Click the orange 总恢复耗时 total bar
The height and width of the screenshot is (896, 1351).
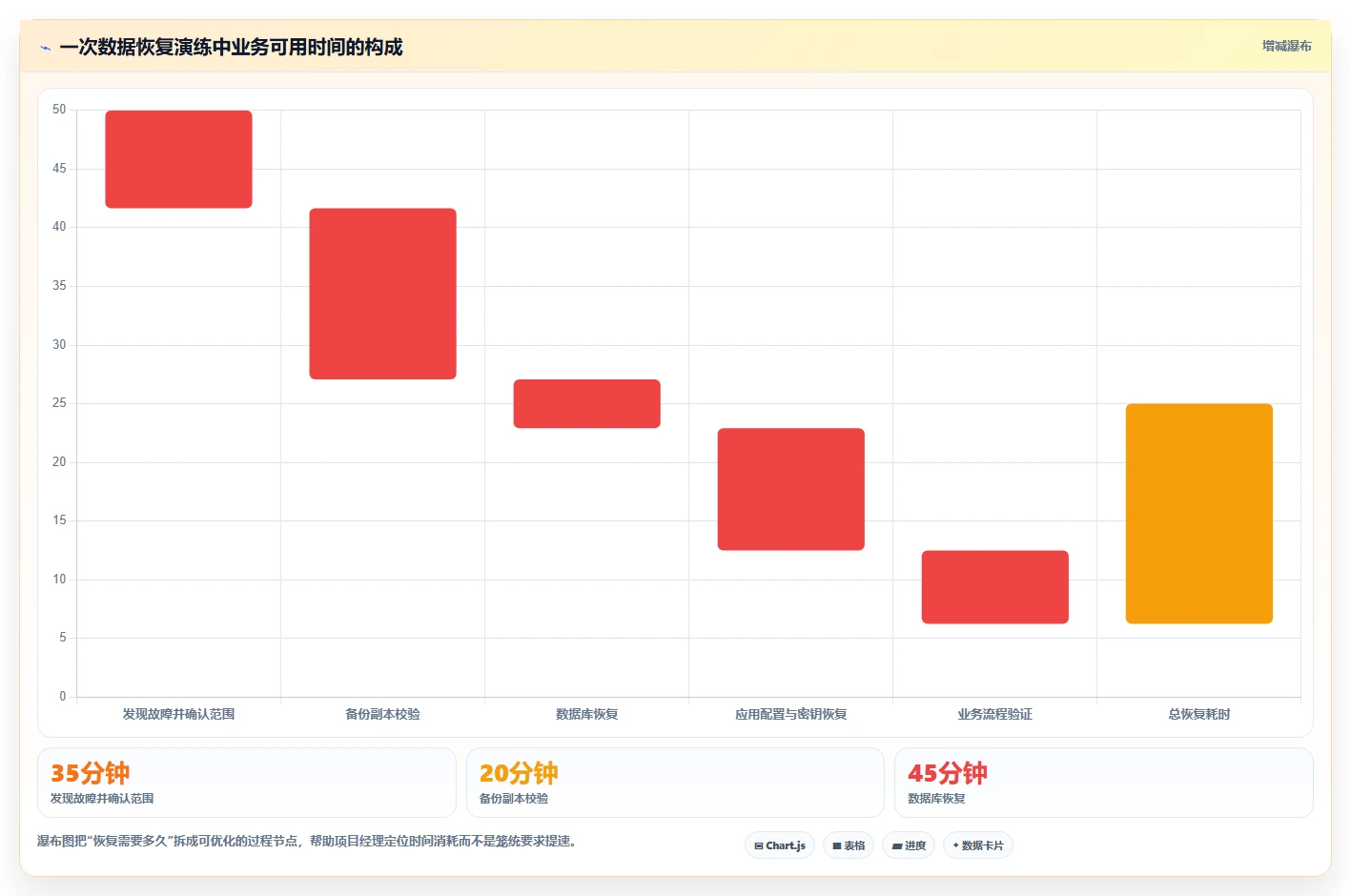point(1198,514)
